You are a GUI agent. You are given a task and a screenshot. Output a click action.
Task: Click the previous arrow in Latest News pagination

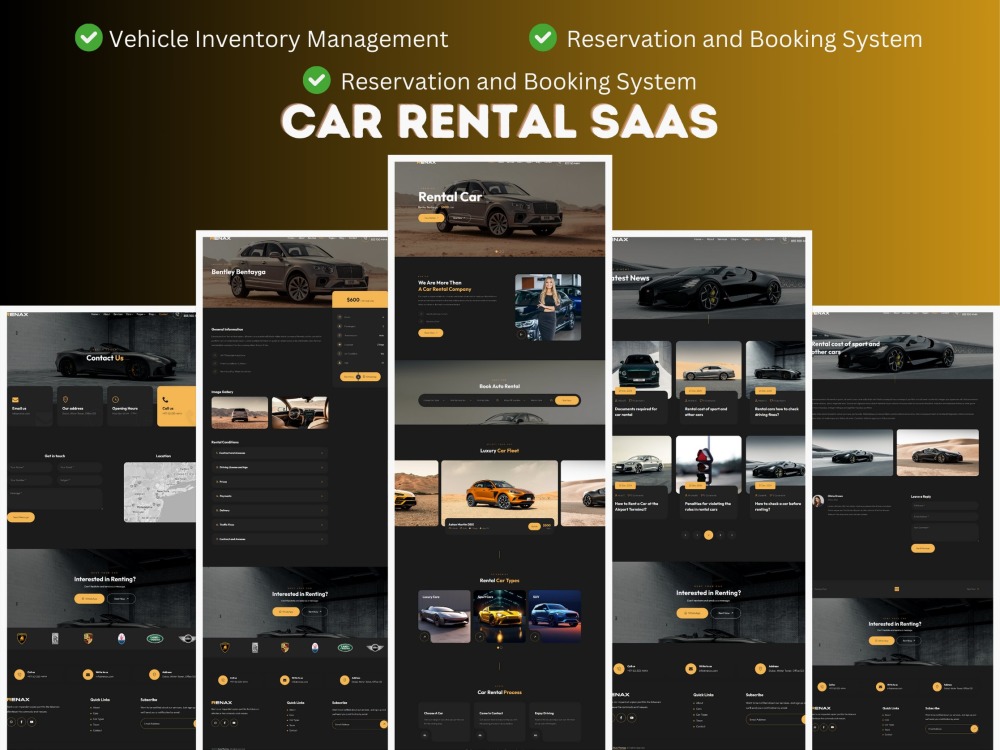tap(686, 535)
